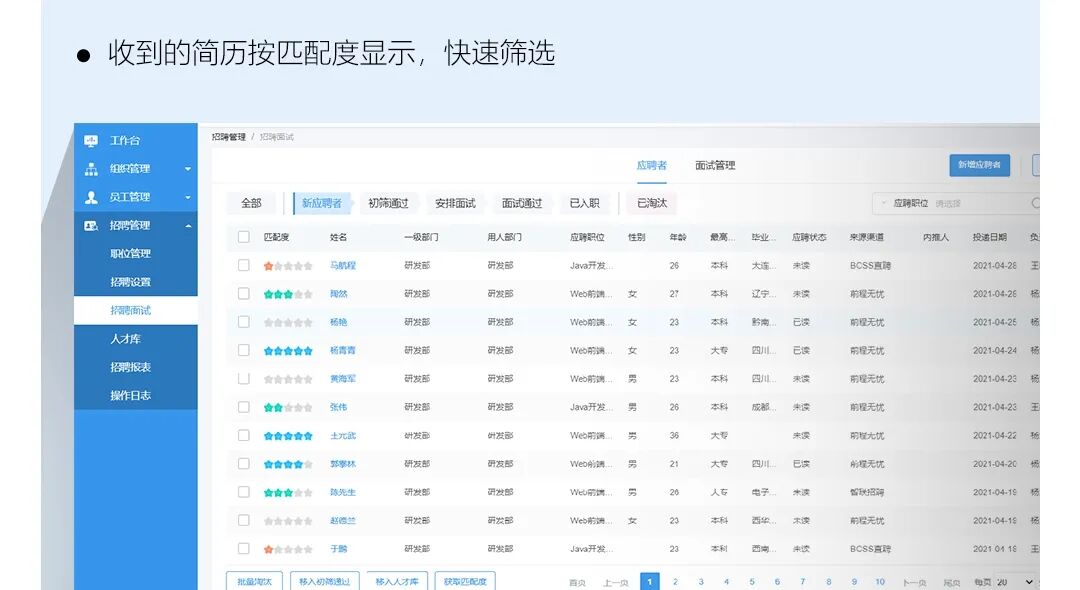Click the search icon in 应聘职位 filter
The image size is (1080, 590).
[1035, 203]
